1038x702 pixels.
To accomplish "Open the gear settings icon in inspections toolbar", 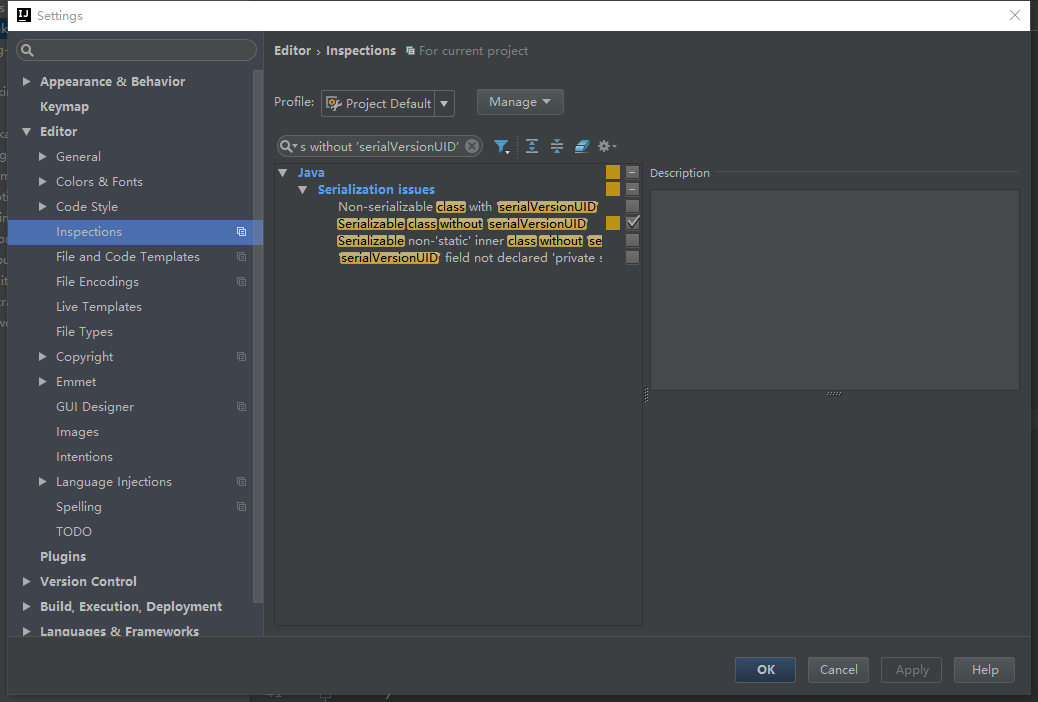I will point(606,146).
